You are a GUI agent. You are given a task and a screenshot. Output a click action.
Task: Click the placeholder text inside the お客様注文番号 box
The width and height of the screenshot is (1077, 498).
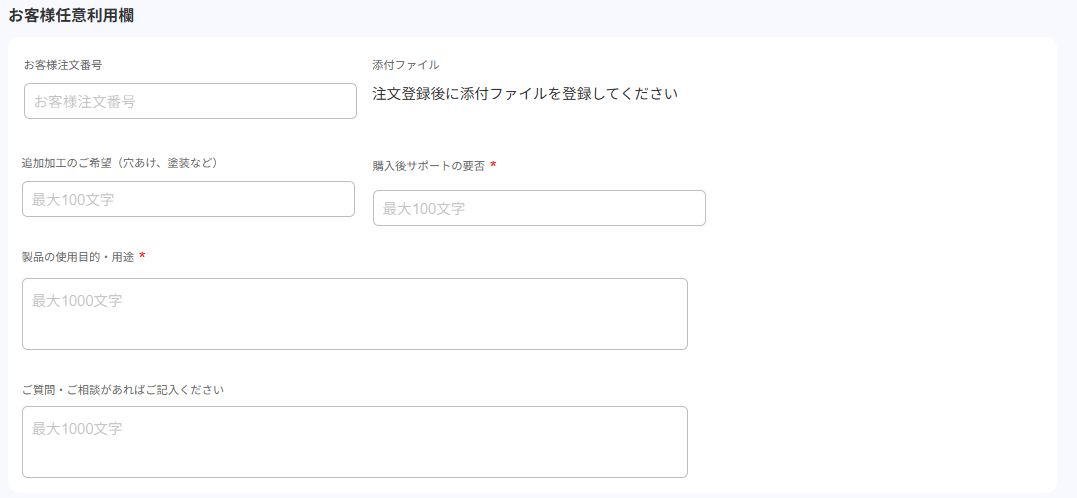coord(85,101)
